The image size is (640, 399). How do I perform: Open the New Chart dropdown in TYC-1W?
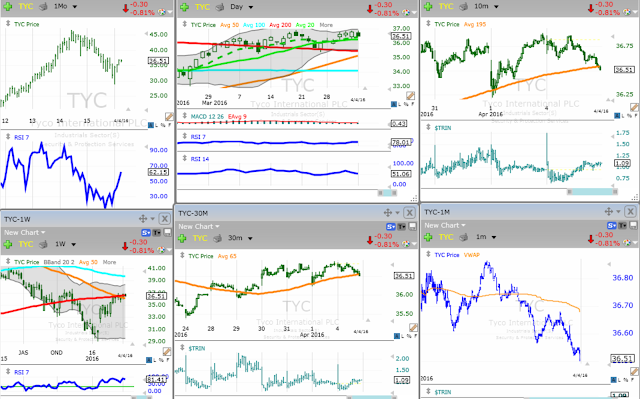pyautogui.click(x=24, y=233)
